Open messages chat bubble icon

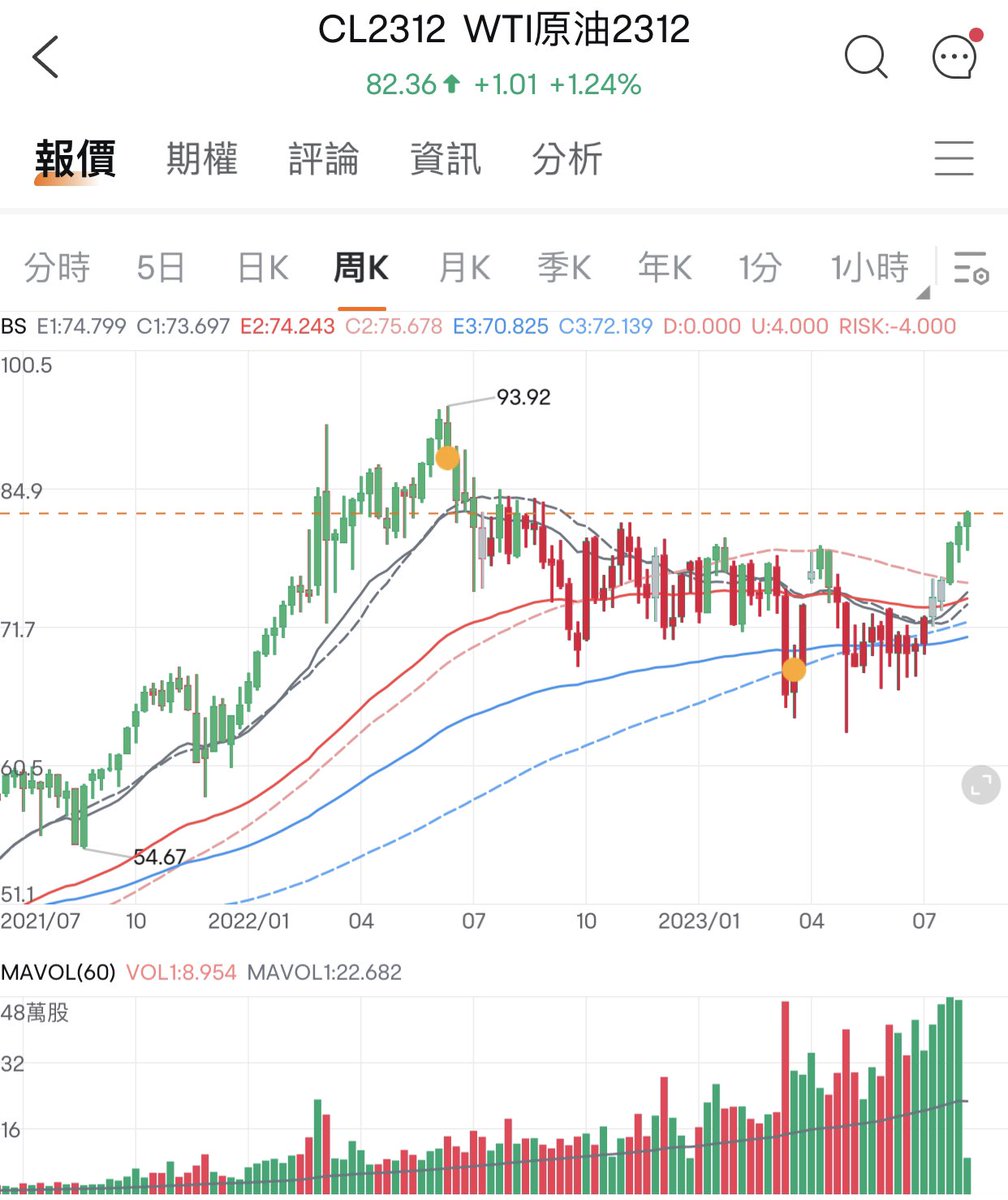pos(955,54)
